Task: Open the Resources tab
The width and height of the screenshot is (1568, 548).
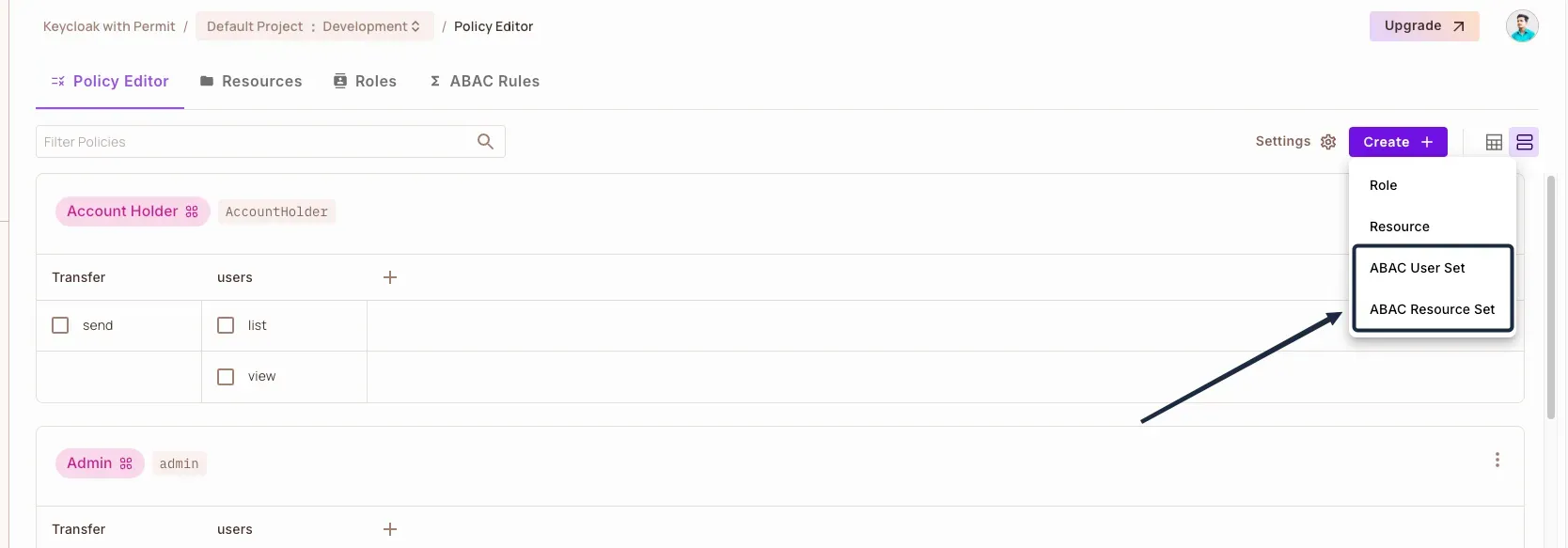Action: coord(251,82)
